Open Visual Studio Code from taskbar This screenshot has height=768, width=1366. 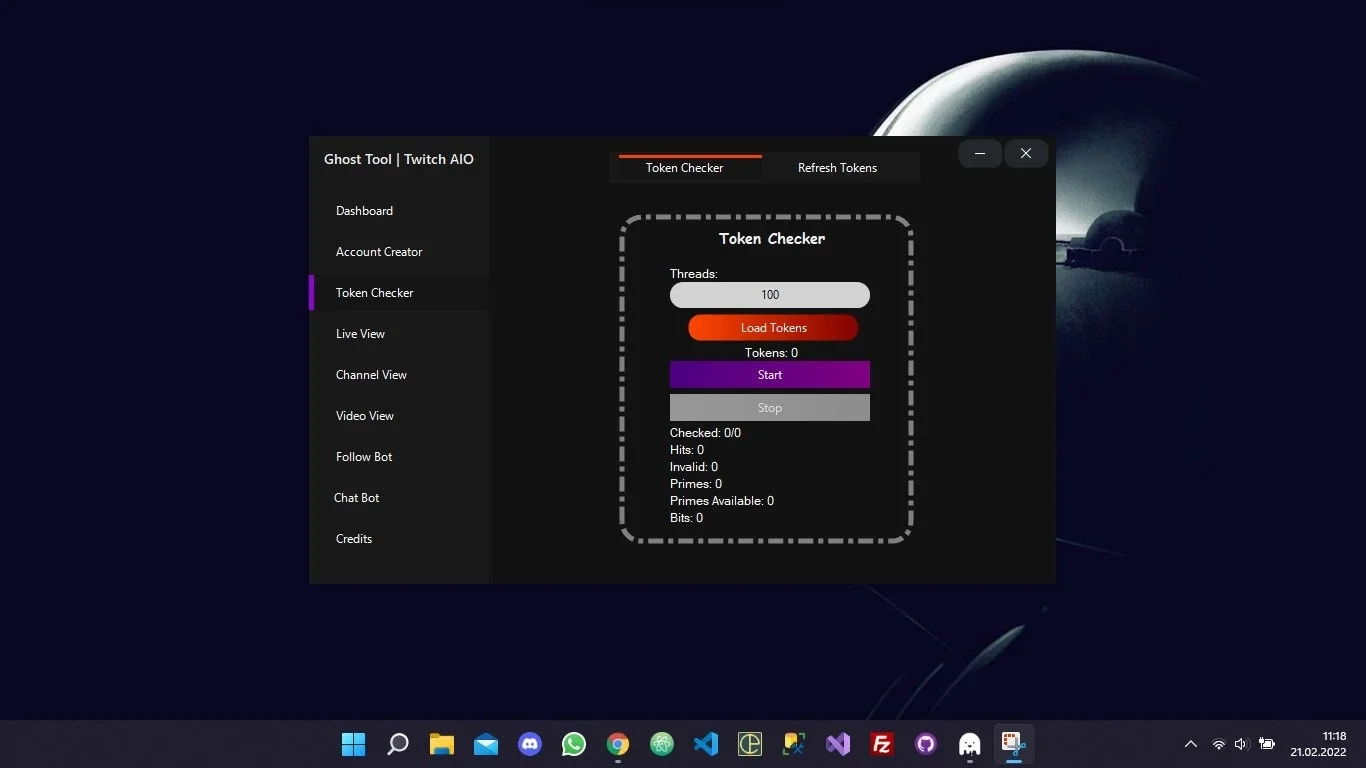[706, 744]
